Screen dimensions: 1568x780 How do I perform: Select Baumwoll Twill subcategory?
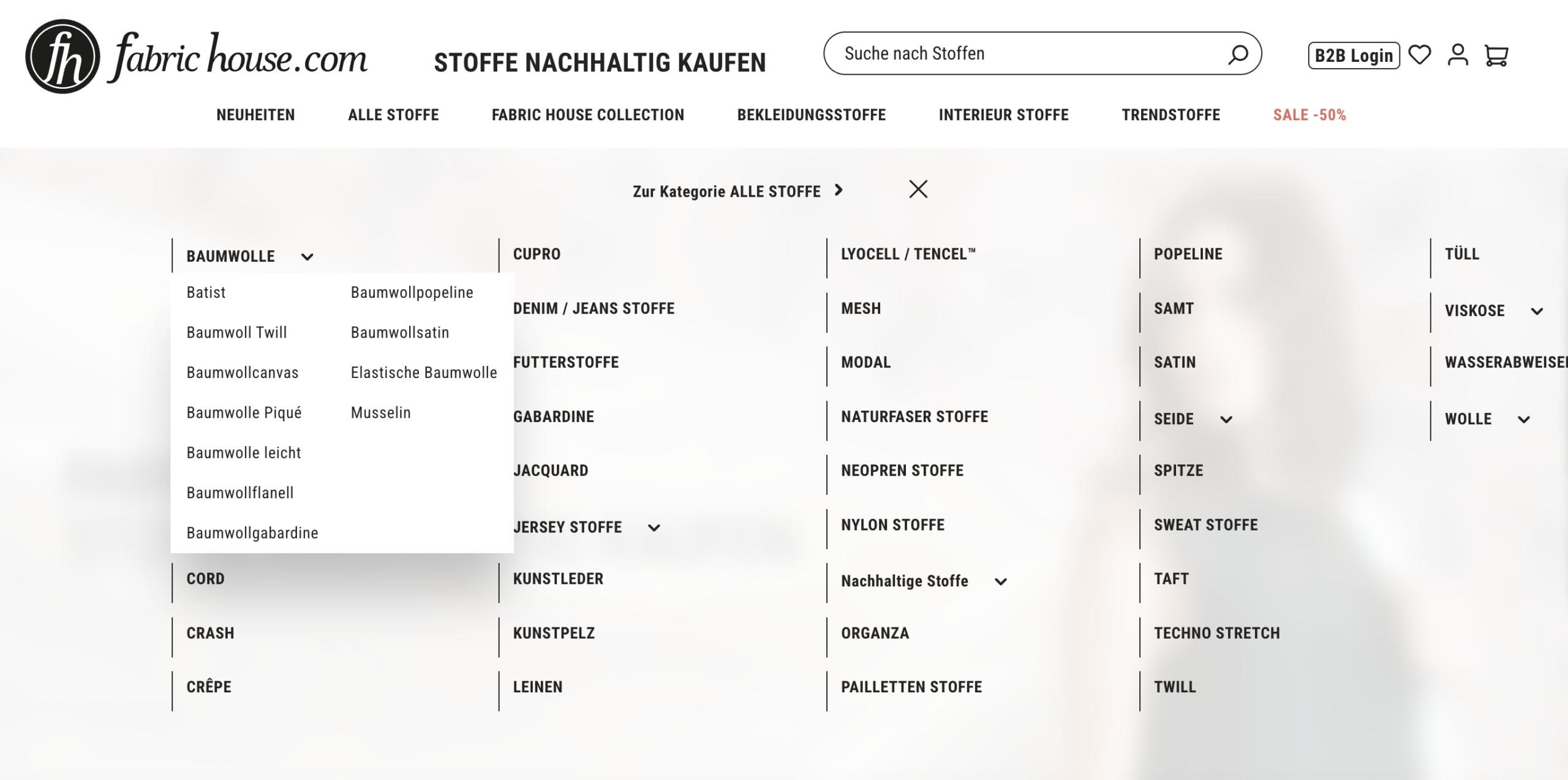tap(236, 332)
